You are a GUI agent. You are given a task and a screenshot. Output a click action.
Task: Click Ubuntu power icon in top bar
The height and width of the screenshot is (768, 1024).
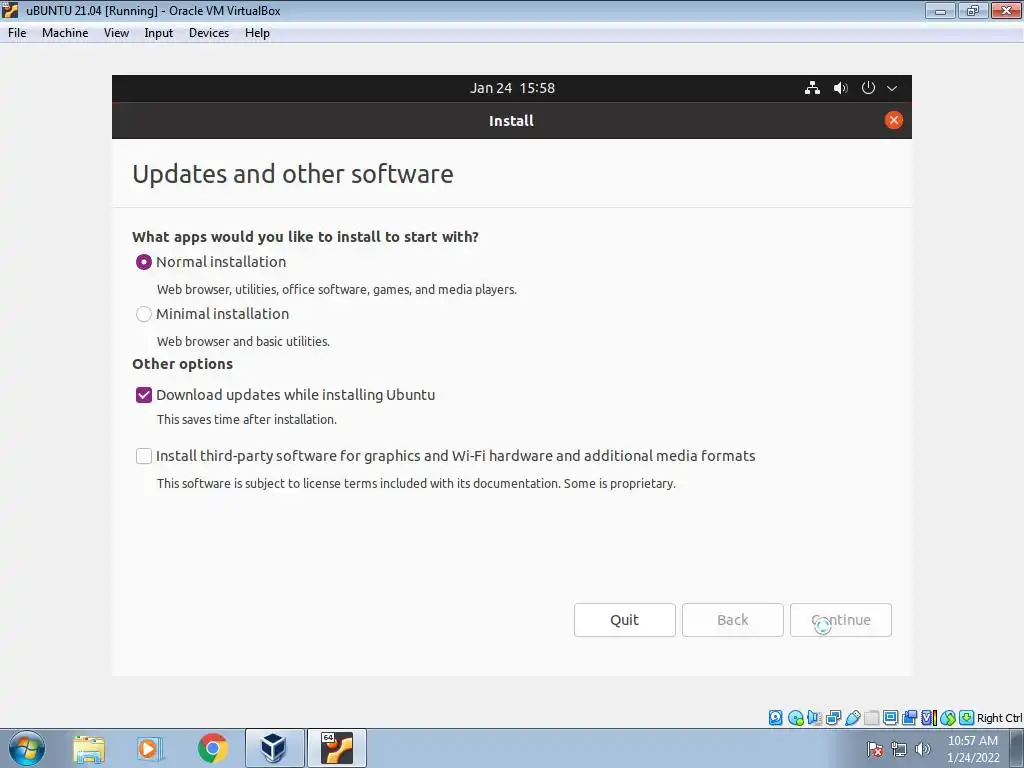click(868, 88)
